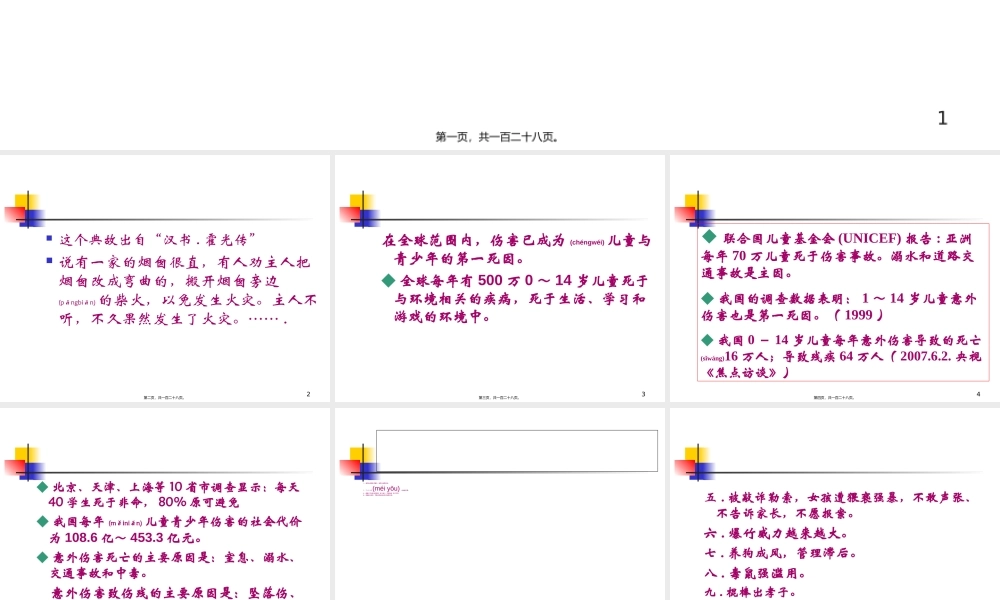Click the red gradient square on slide 5's logo

pyautogui.click(x=348, y=466)
